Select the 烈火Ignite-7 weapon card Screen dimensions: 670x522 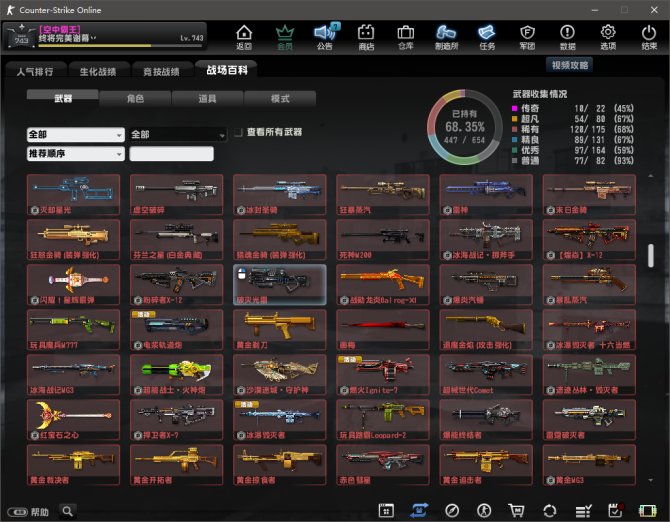tap(382, 375)
